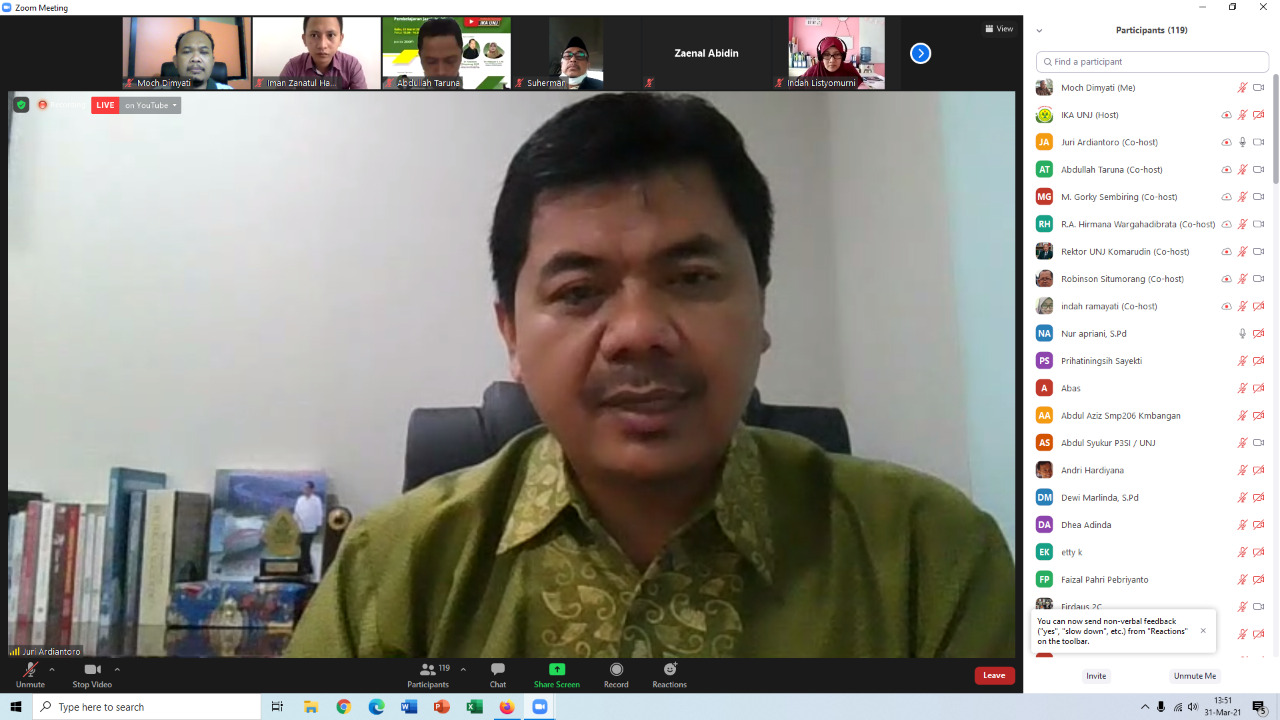Open Excel from the taskbar

click(475, 707)
